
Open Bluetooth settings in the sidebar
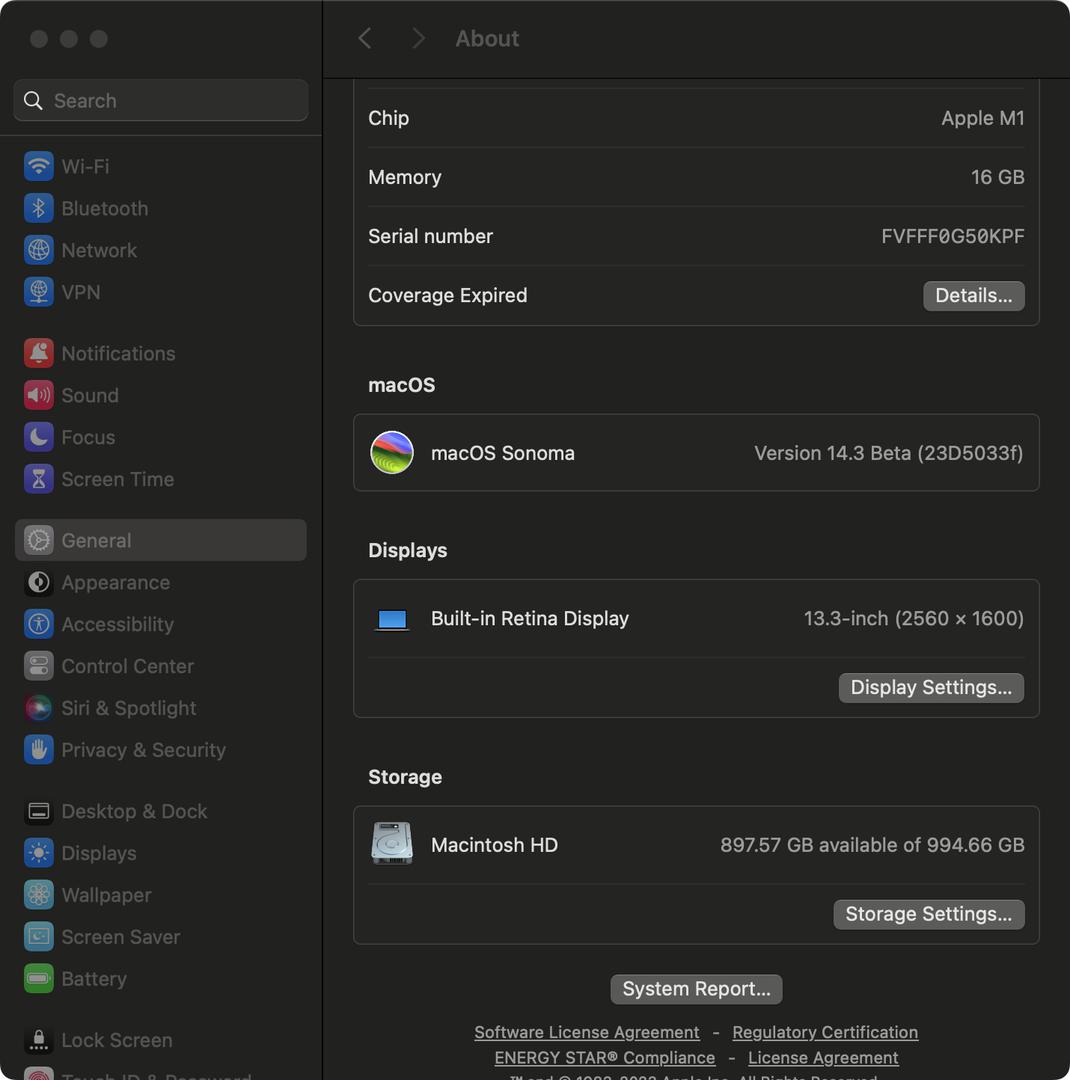[161, 208]
